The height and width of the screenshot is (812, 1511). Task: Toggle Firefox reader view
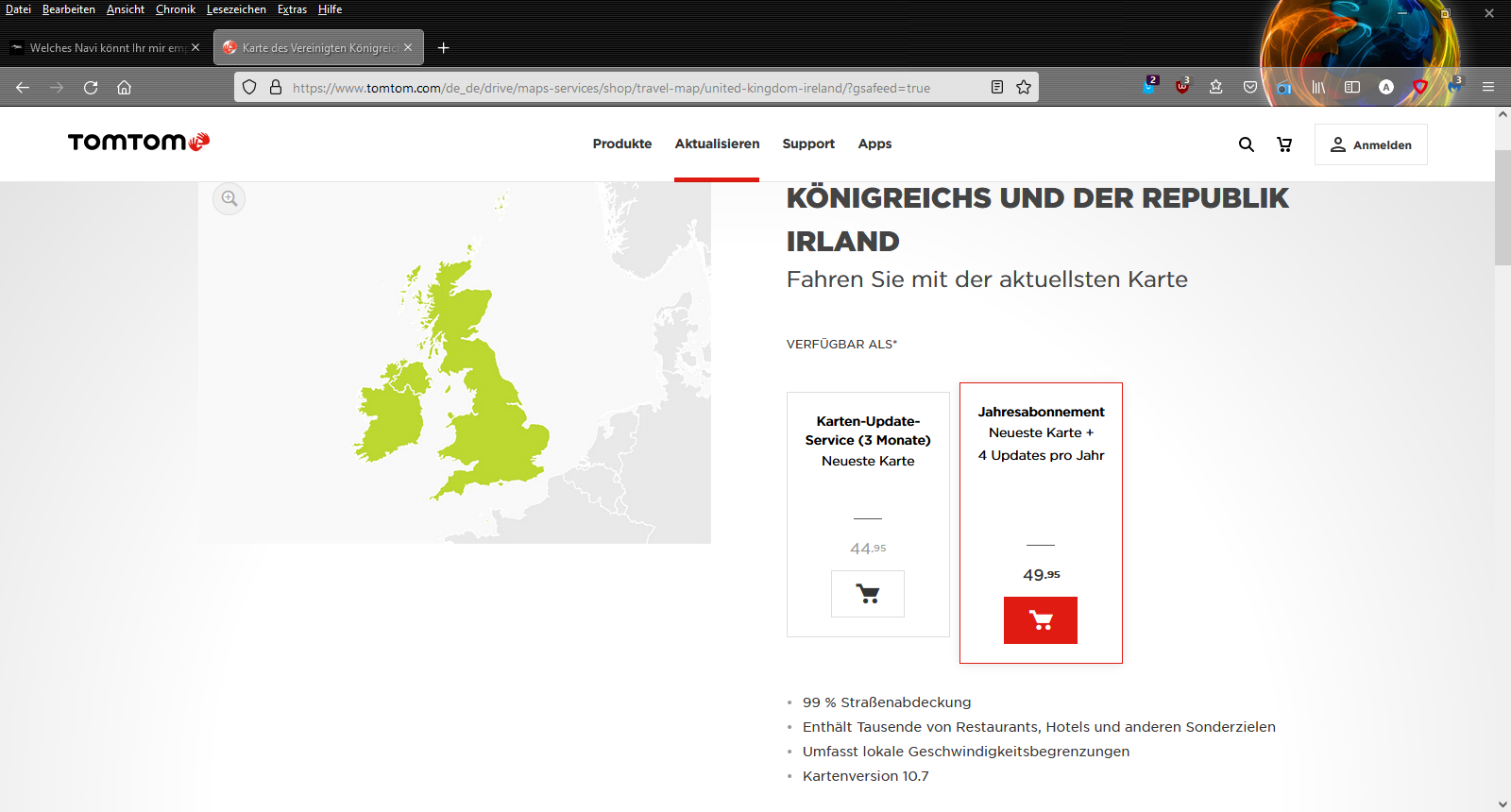[x=997, y=88]
